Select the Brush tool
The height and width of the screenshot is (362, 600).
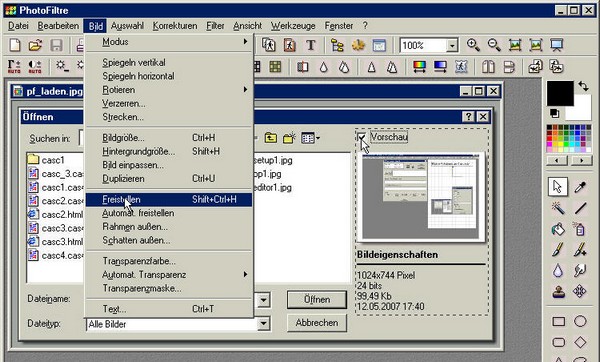(x=558, y=250)
